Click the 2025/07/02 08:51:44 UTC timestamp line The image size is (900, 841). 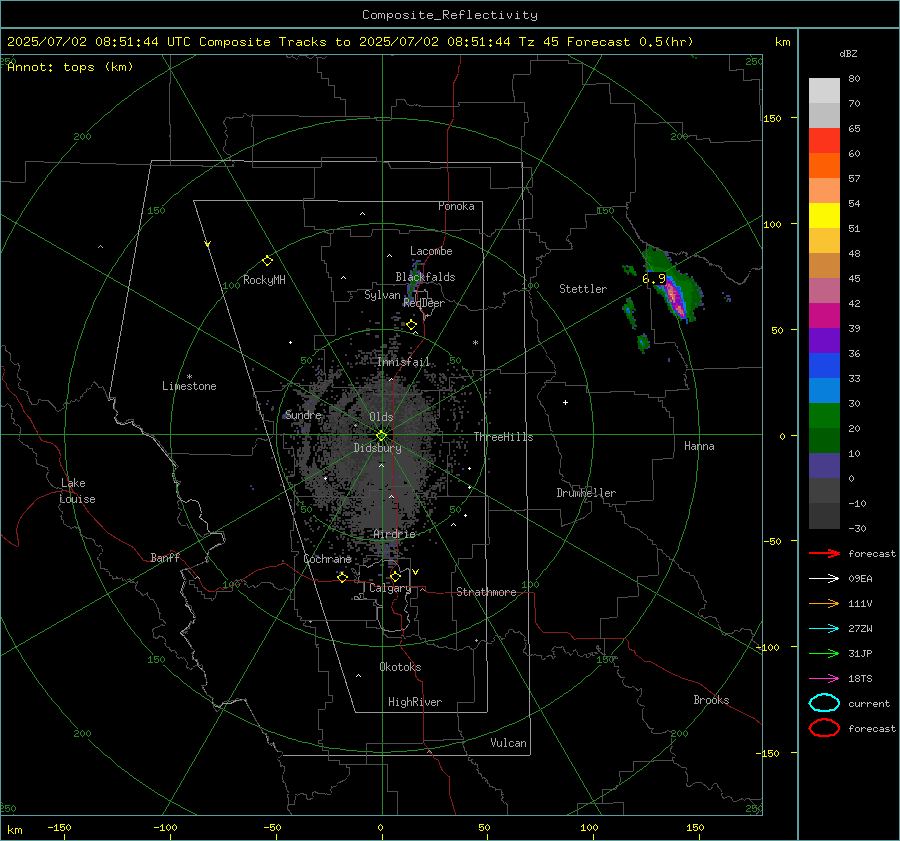tap(350, 42)
